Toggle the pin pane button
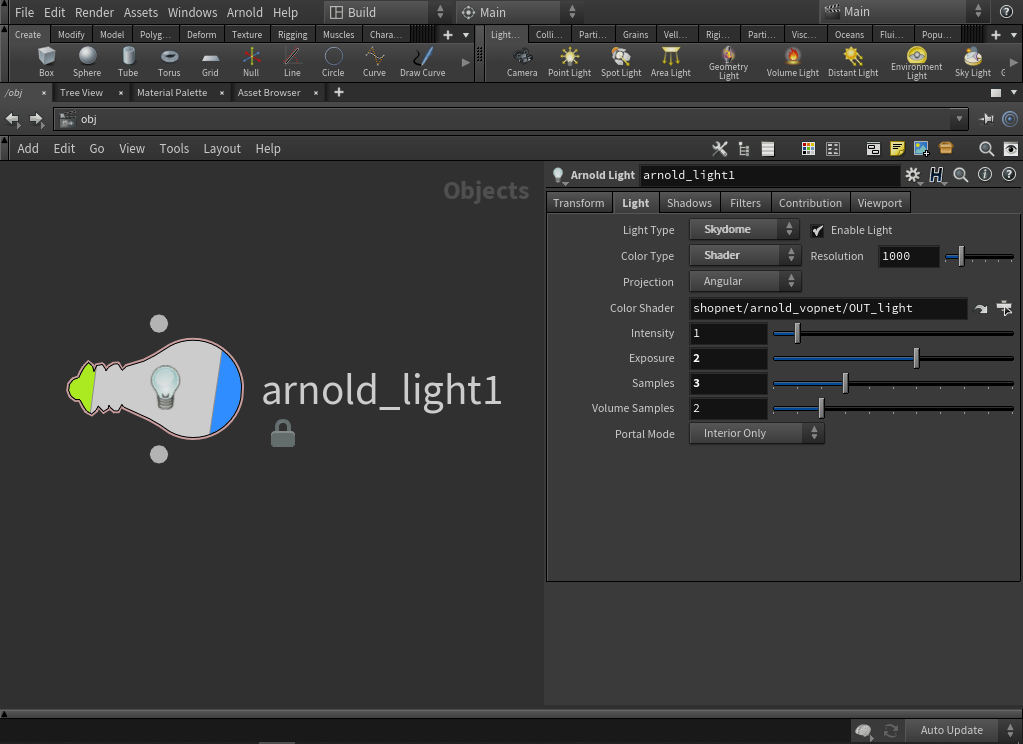Screen dimensions: 1023x744 pos(986,119)
